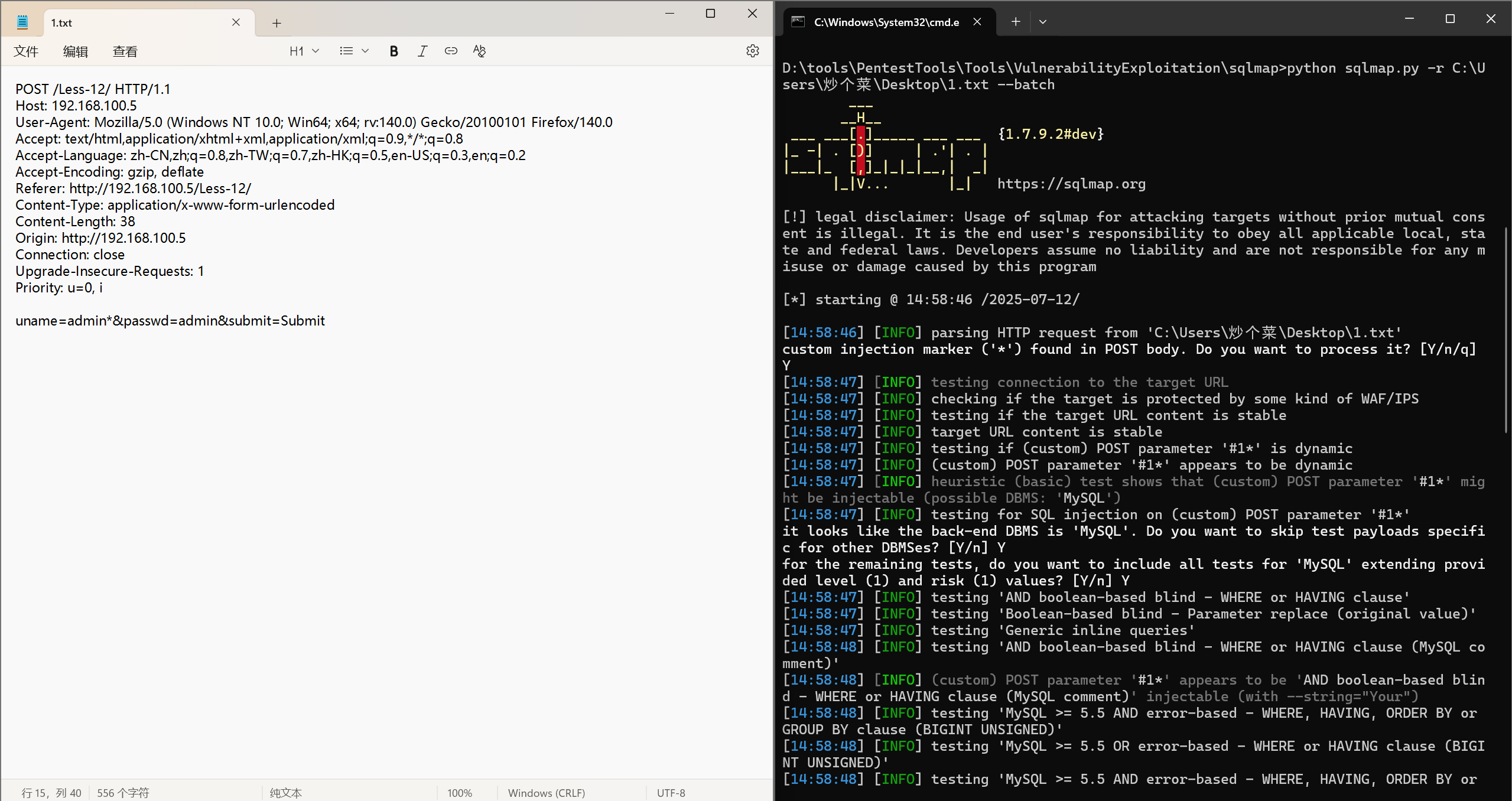This screenshot has width=1512, height=801.
Task: Open the 查看 menu in Notepad
Action: point(124,51)
